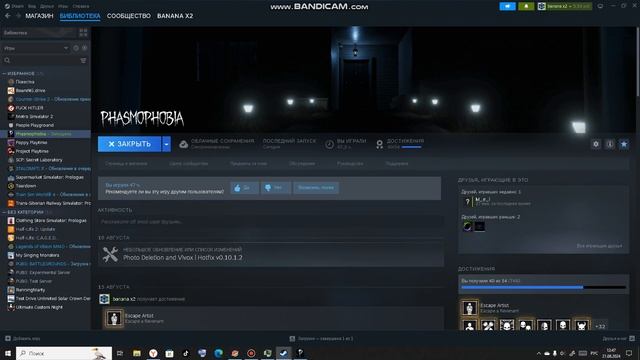
Task: Open the banana x2 account dropdown
Action: pos(564,6)
